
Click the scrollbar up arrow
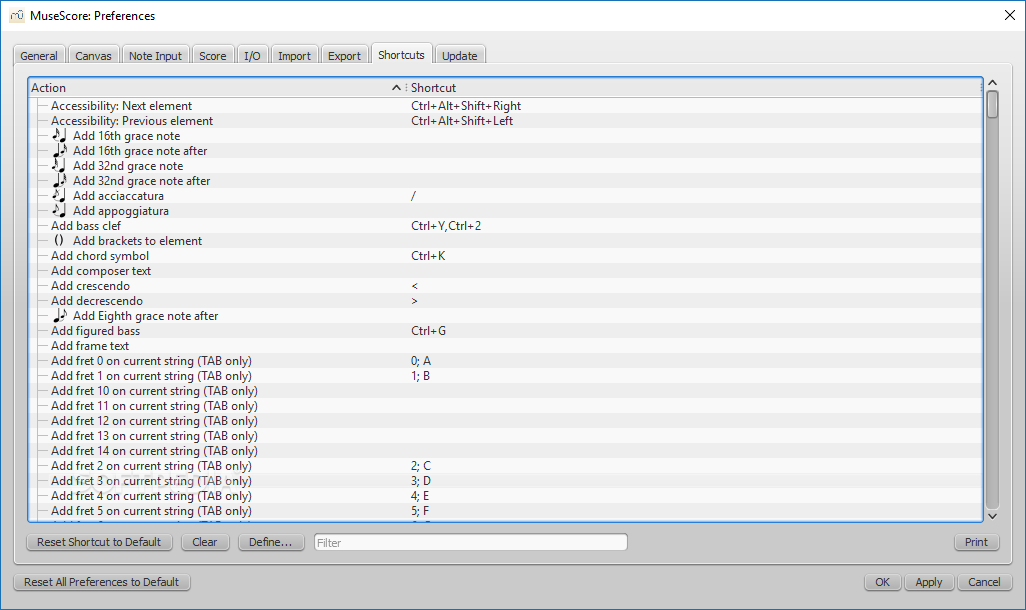tap(992, 82)
